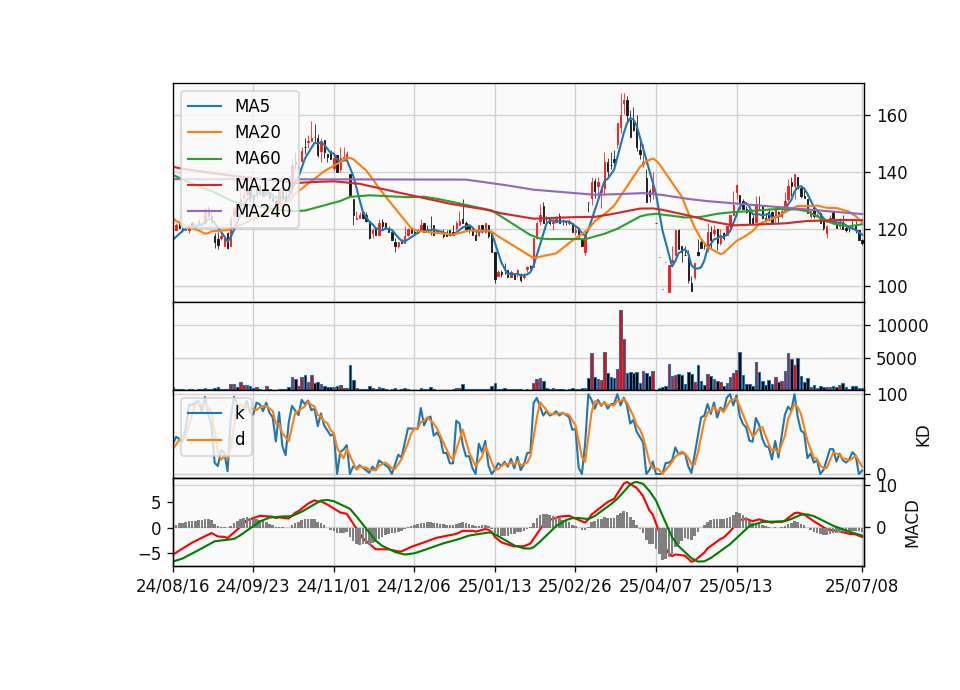Click the 5000 volume axis label
This screenshot has height=690, width=960.
(897, 359)
